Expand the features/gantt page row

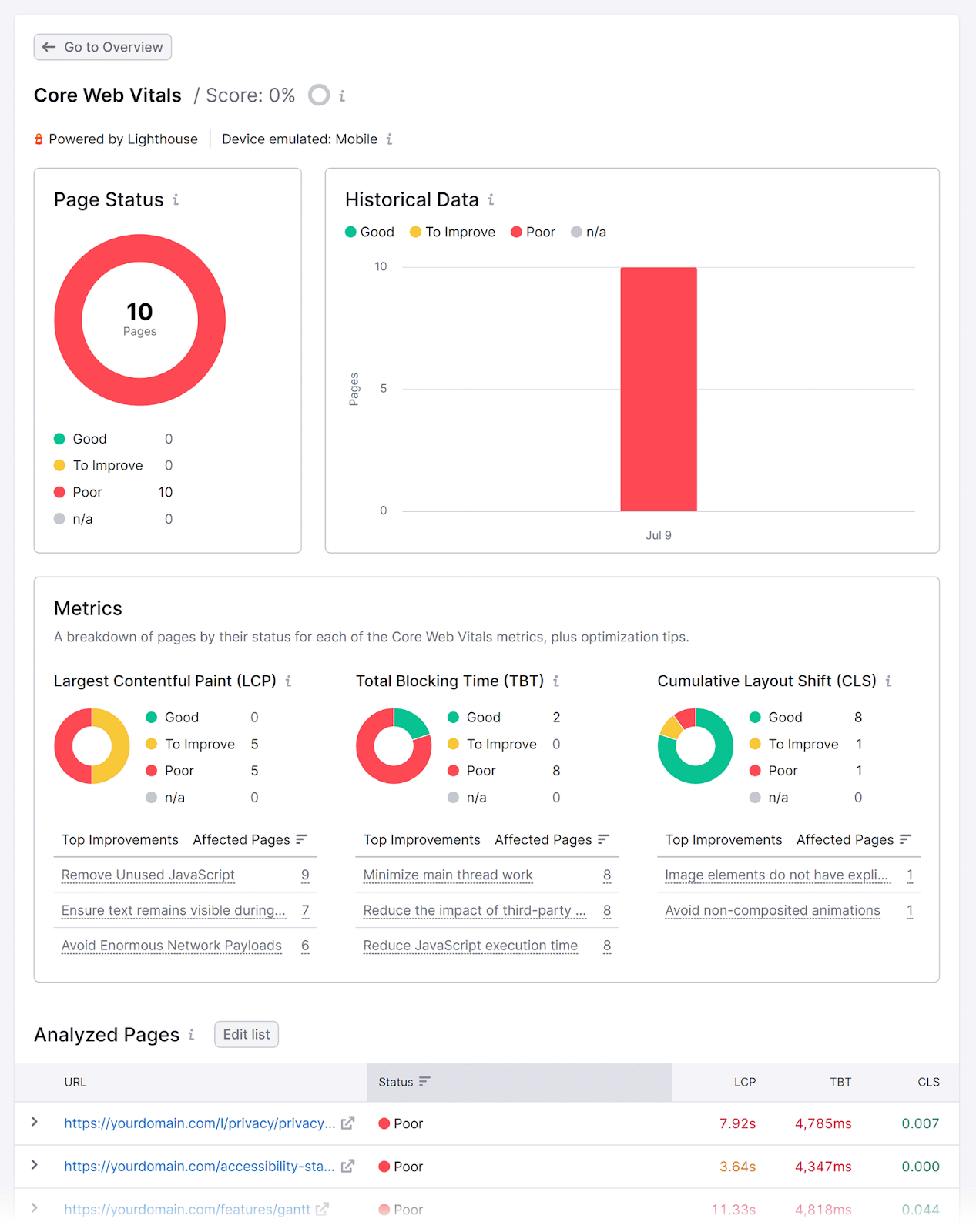(35, 1208)
